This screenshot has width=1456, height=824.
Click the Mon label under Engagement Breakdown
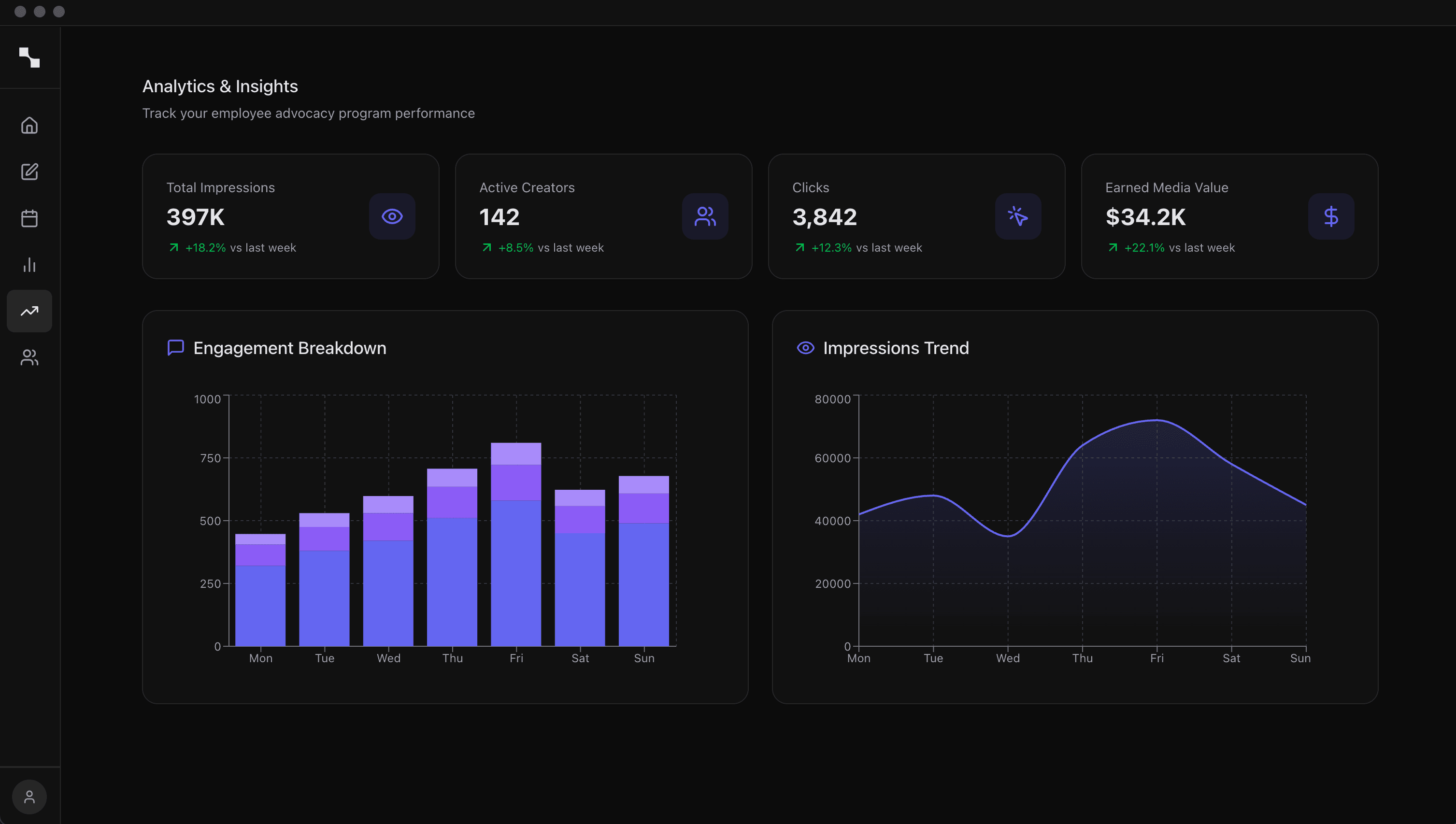point(260,658)
